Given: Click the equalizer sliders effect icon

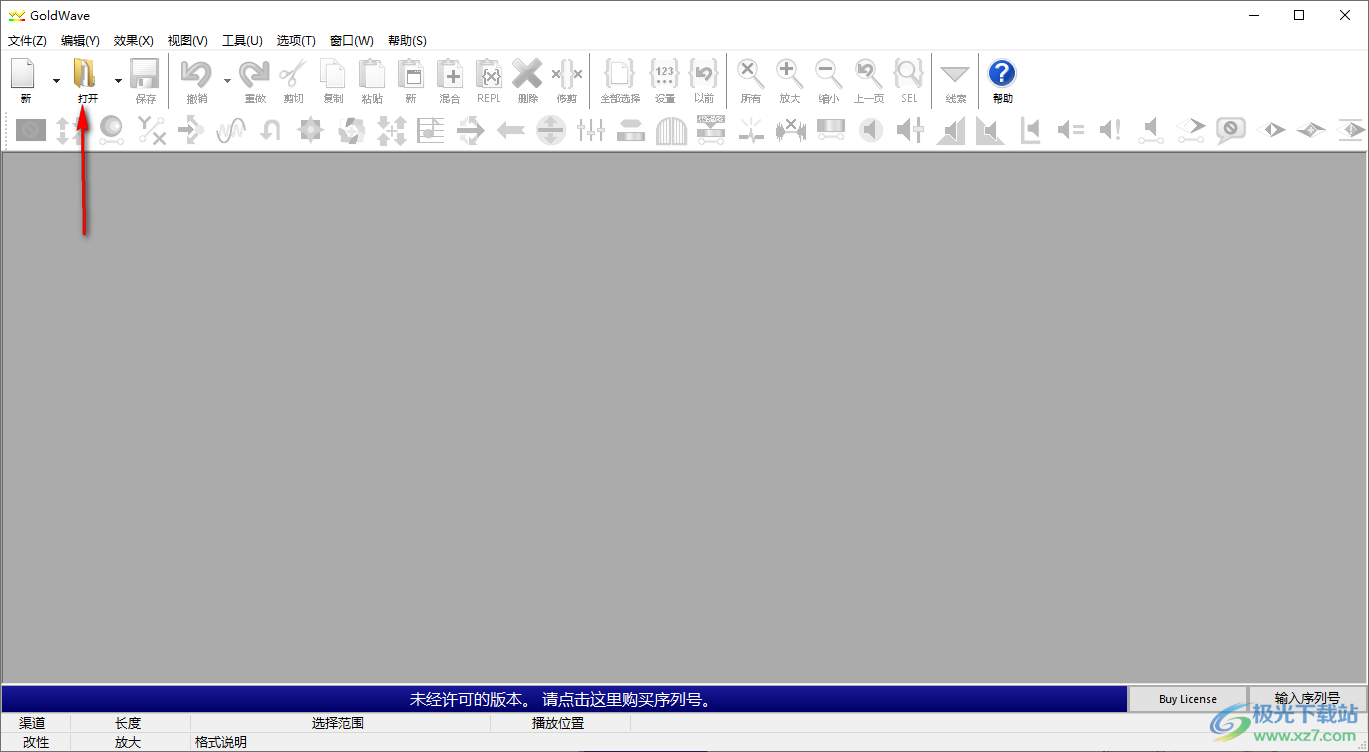Looking at the screenshot, I should pos(591,129).
